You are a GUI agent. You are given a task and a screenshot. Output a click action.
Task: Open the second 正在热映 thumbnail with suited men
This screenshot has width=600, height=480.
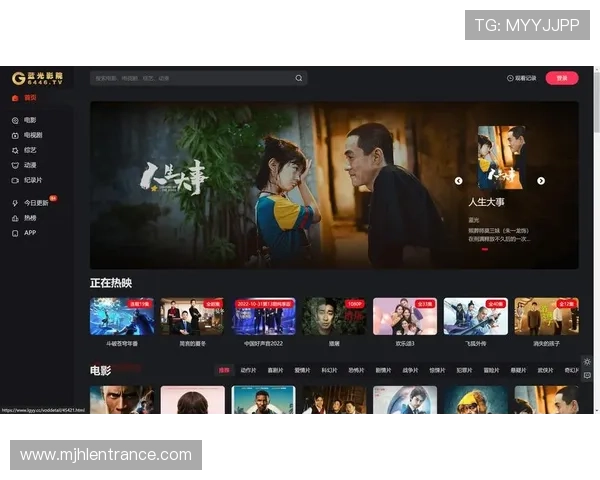point(192,317)
